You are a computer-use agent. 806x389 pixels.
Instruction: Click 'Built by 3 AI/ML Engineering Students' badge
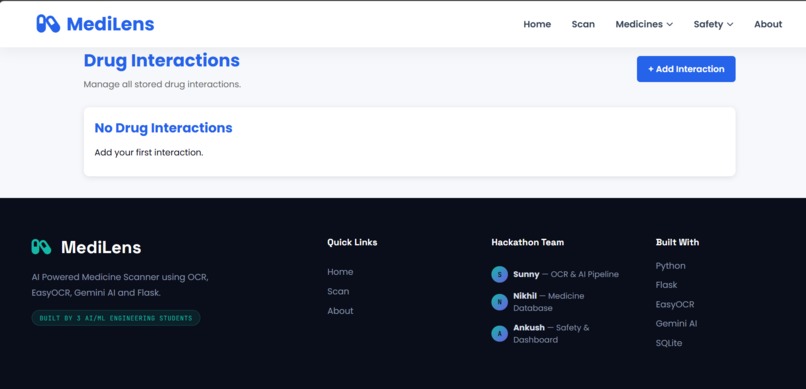[x=116, y=318]
